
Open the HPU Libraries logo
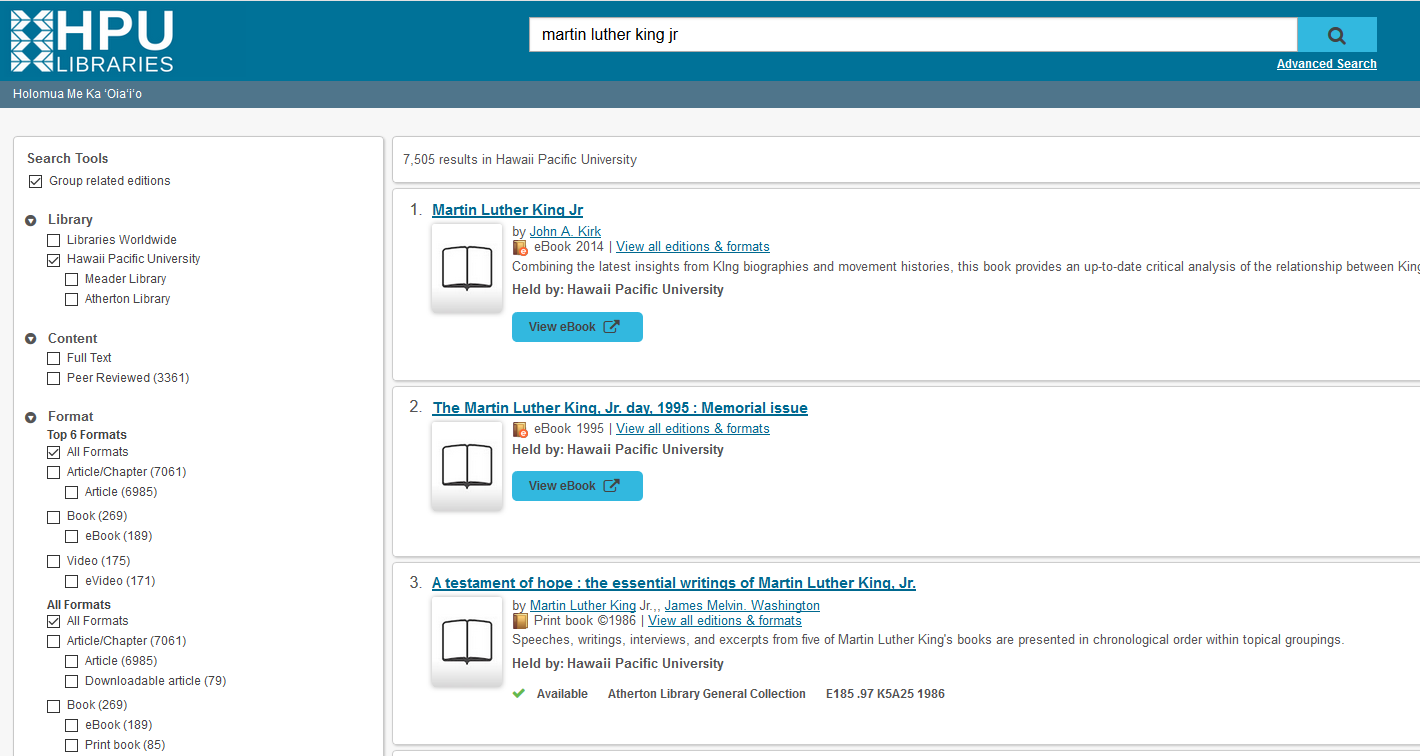click(x=92, y=41)
